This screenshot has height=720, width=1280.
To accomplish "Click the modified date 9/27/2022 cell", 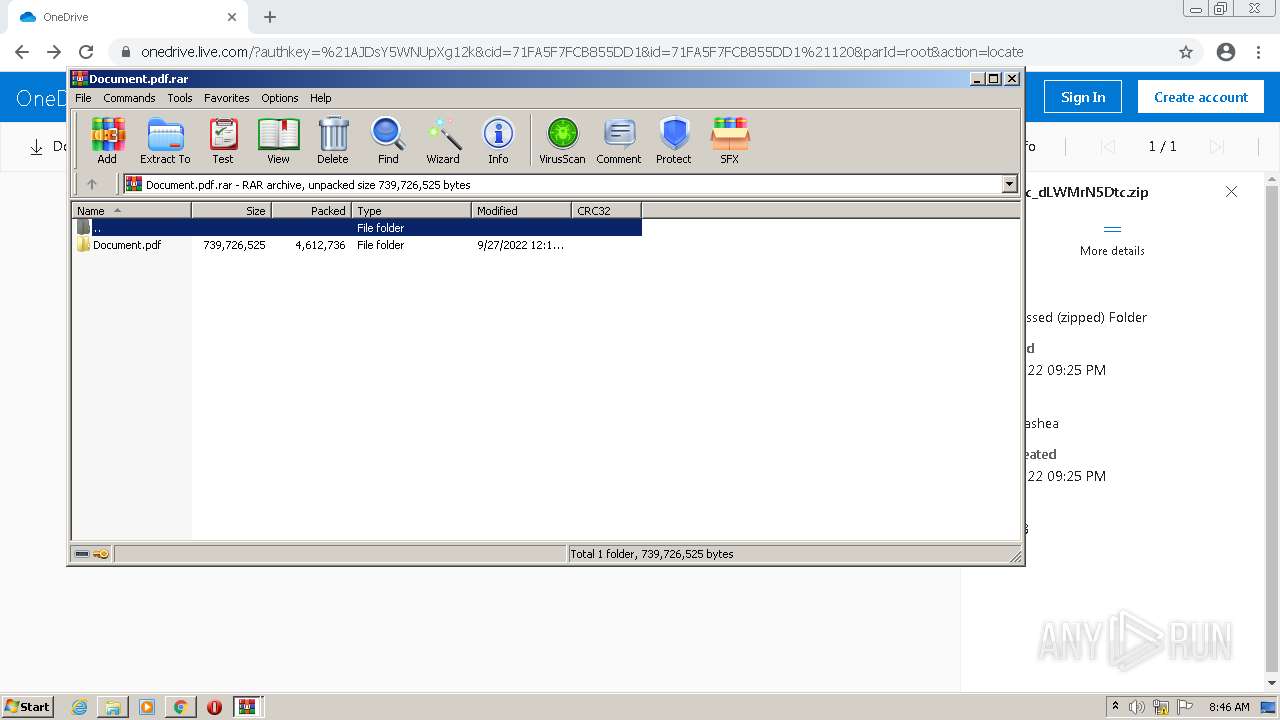I will click(520, 245).
